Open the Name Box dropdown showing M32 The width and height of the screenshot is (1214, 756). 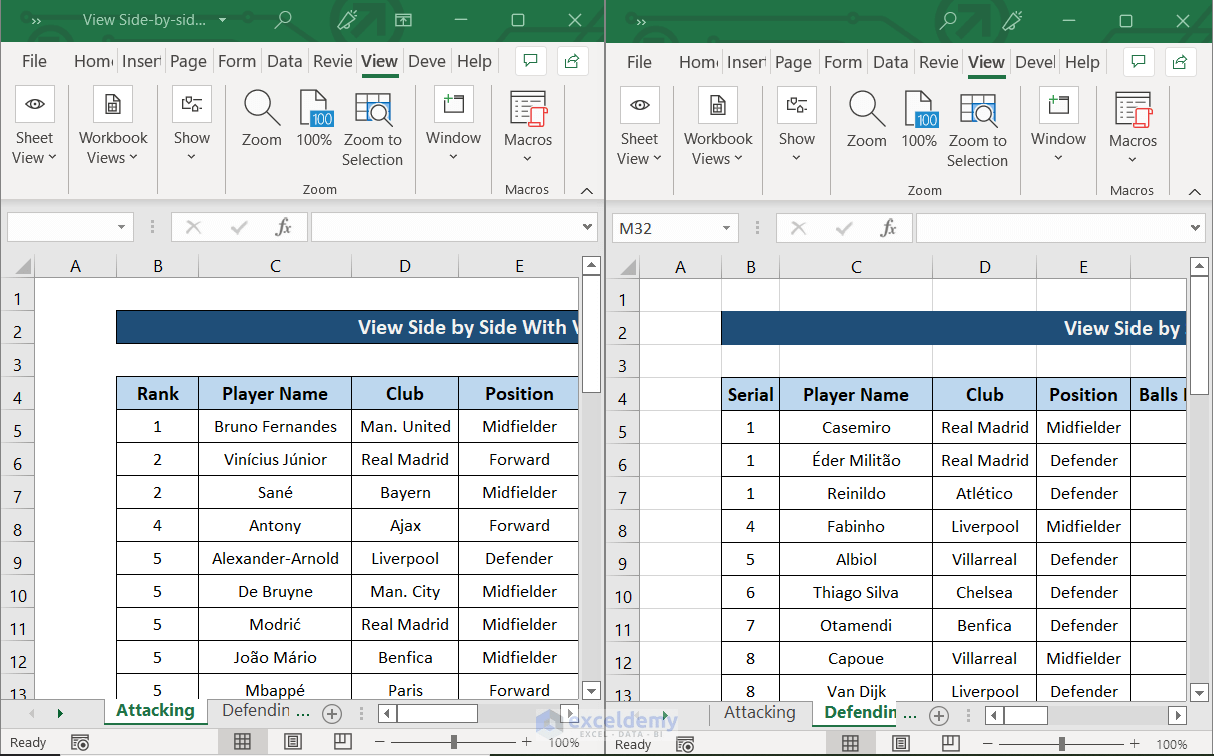726,228
